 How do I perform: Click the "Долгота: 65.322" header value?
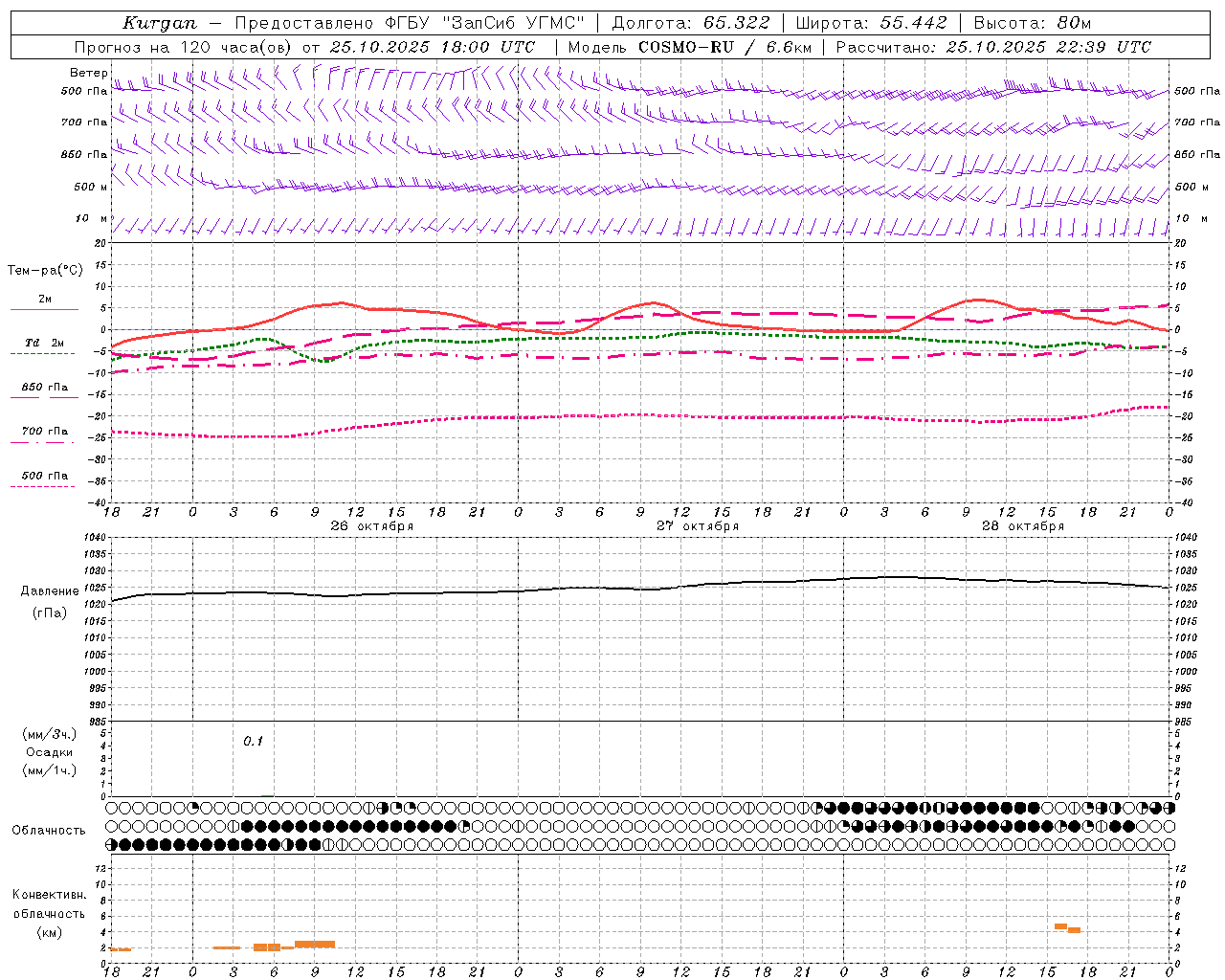coord(690,23)
